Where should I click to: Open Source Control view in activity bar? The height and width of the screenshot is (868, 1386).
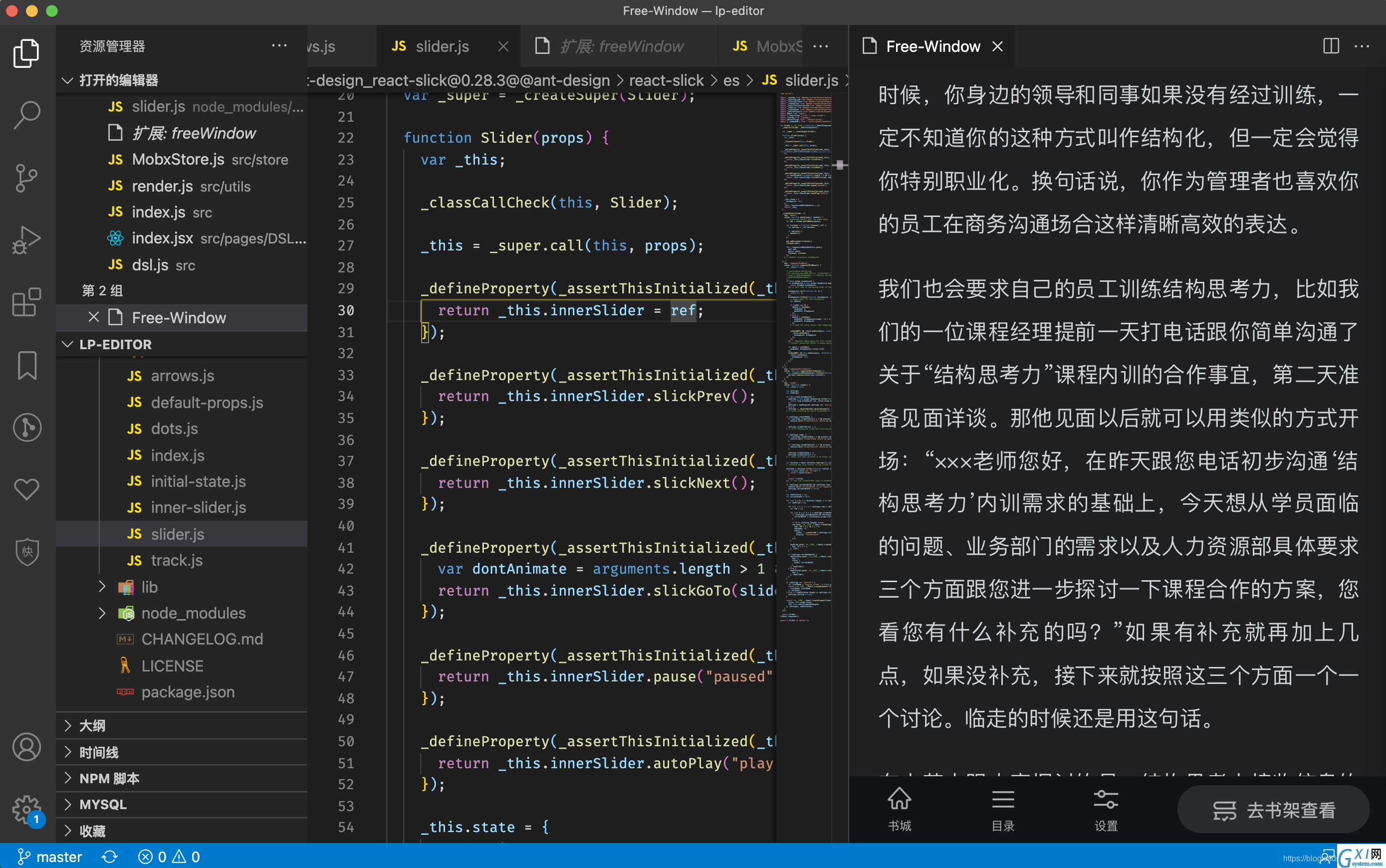pyautogui.click(x=26, y=178)
